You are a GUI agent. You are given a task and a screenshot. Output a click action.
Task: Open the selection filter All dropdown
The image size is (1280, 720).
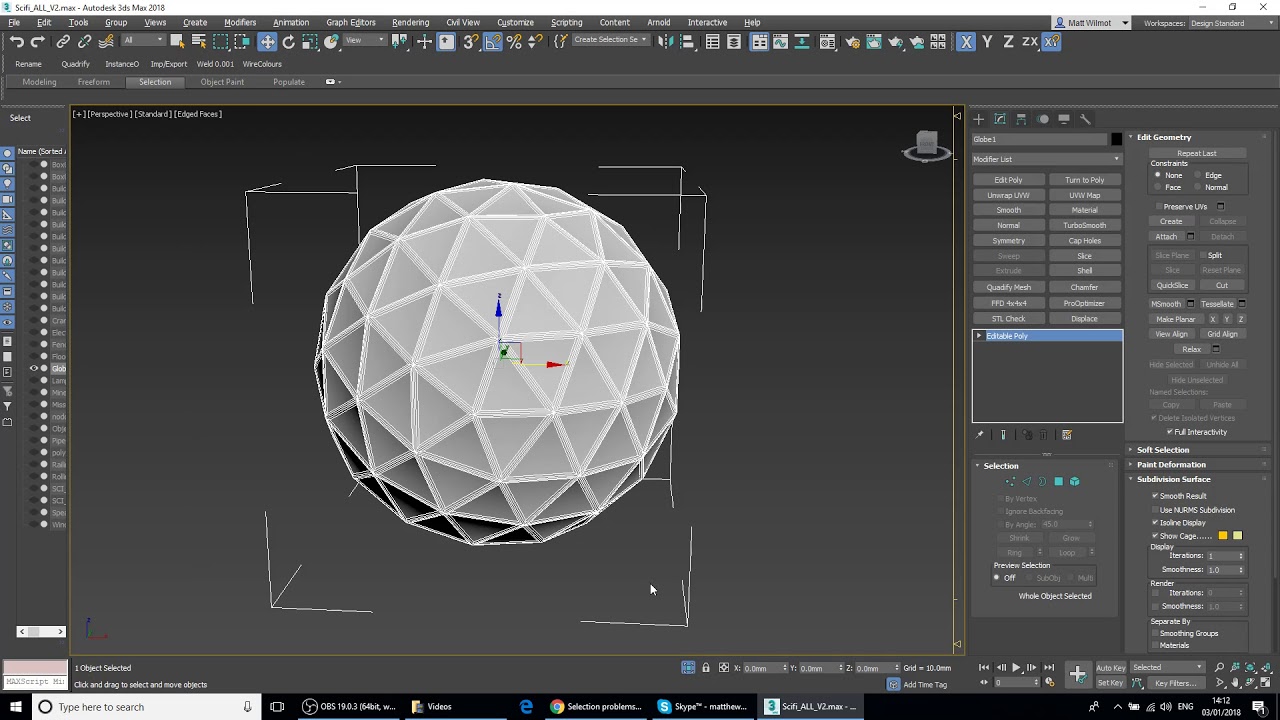point(142,40)
